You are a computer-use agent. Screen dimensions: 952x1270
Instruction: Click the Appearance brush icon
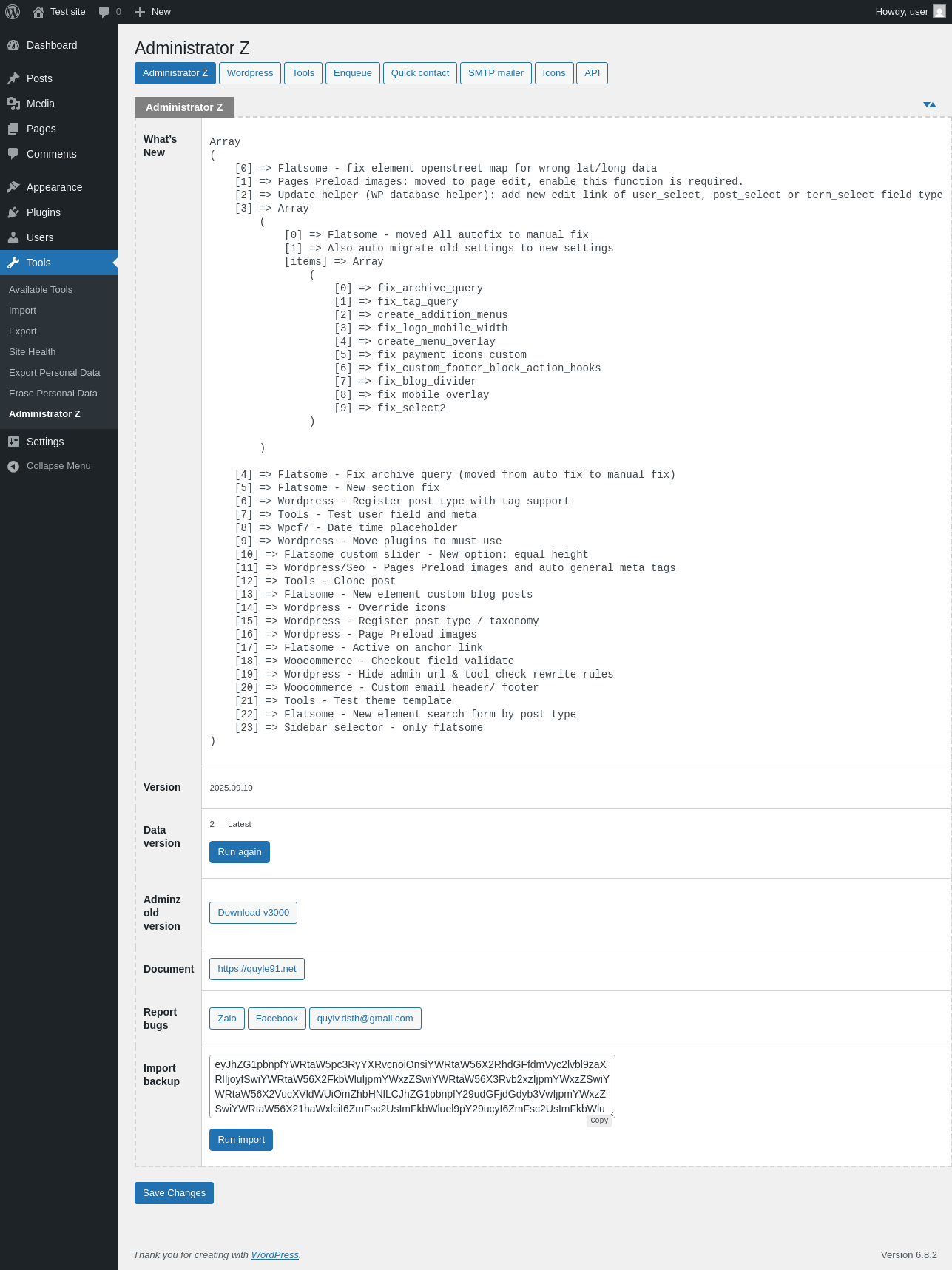pyautogui.click(x=13, y=187)
